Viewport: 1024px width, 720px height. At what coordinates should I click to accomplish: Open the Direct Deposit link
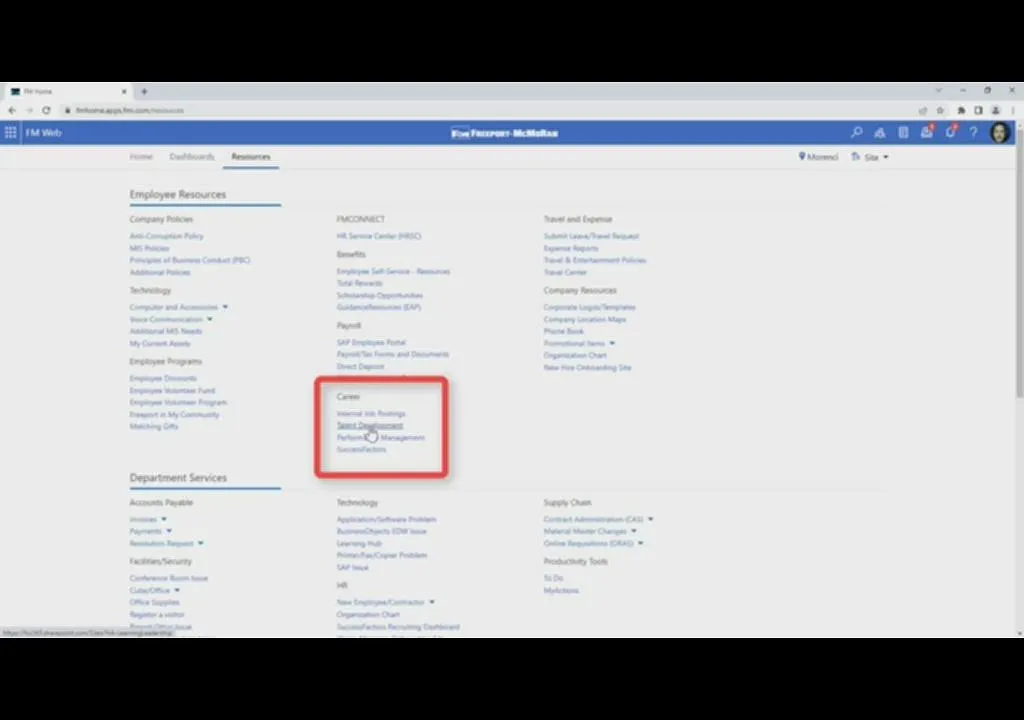coord(360,367)
